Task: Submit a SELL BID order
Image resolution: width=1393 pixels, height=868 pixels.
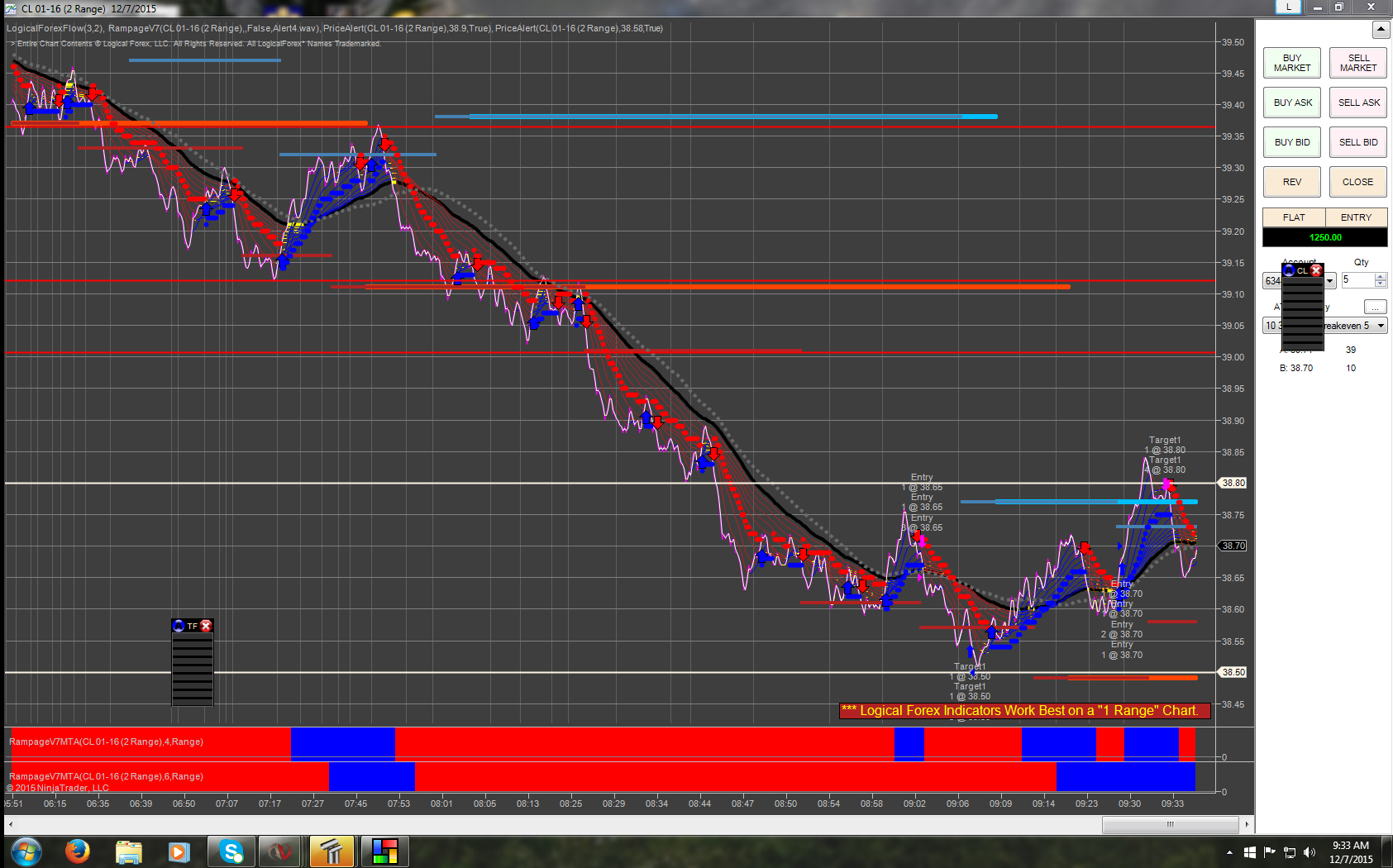Action: [x=1358, y=142]
